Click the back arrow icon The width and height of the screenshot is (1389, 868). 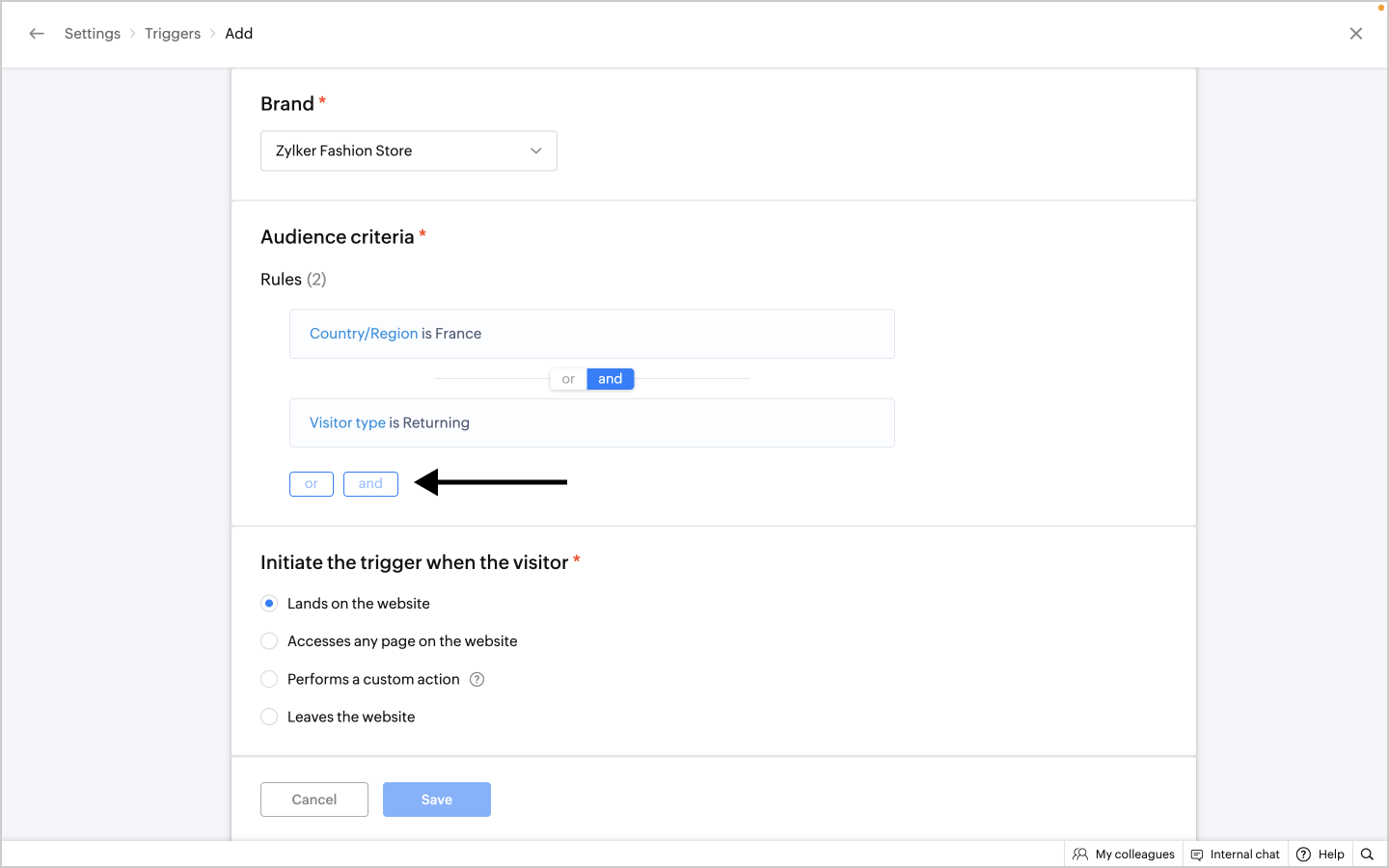pos(37,34)
